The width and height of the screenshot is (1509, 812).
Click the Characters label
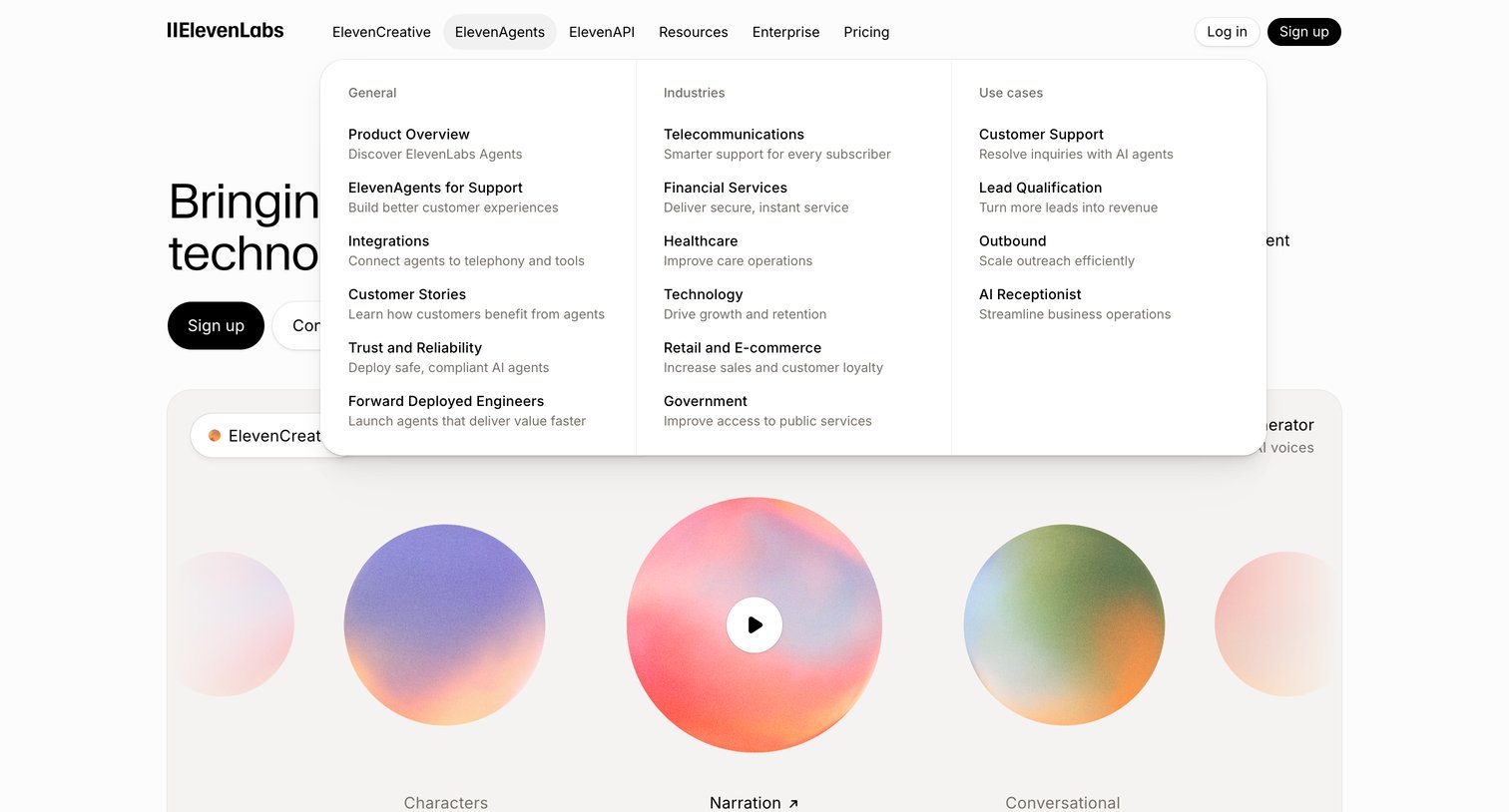[446, 803]
